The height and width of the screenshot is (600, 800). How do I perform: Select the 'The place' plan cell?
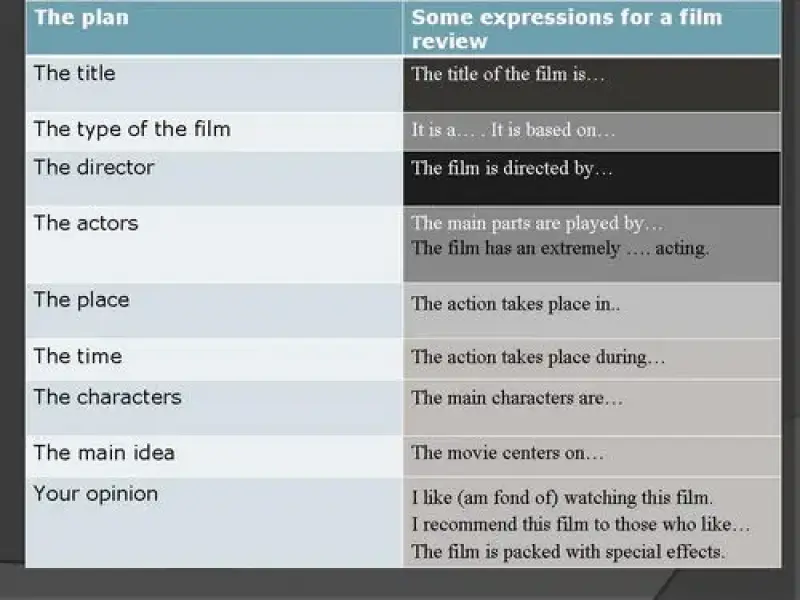[x=81, y=300]
